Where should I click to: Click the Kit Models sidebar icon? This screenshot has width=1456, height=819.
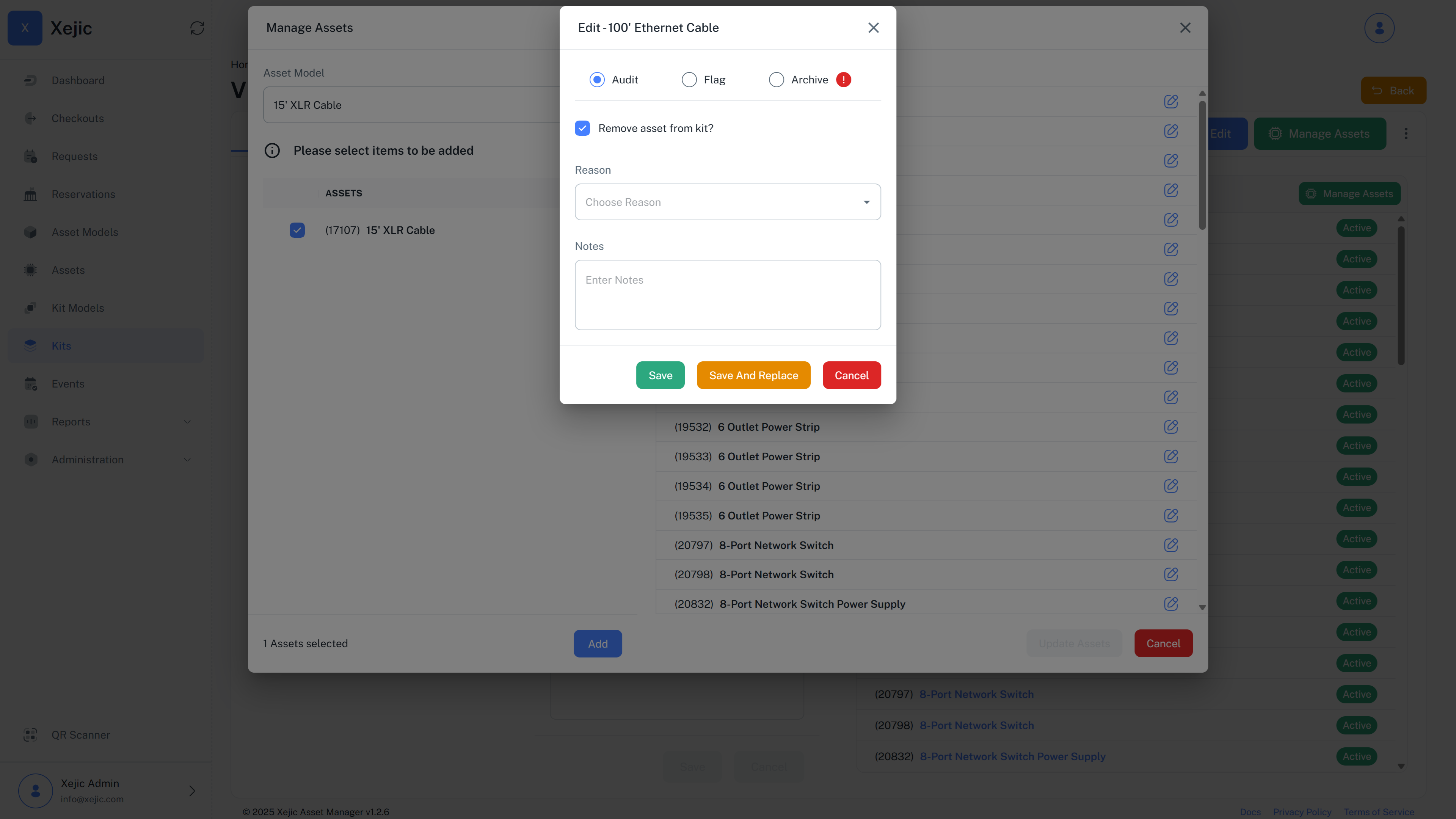tap(30, 308)
